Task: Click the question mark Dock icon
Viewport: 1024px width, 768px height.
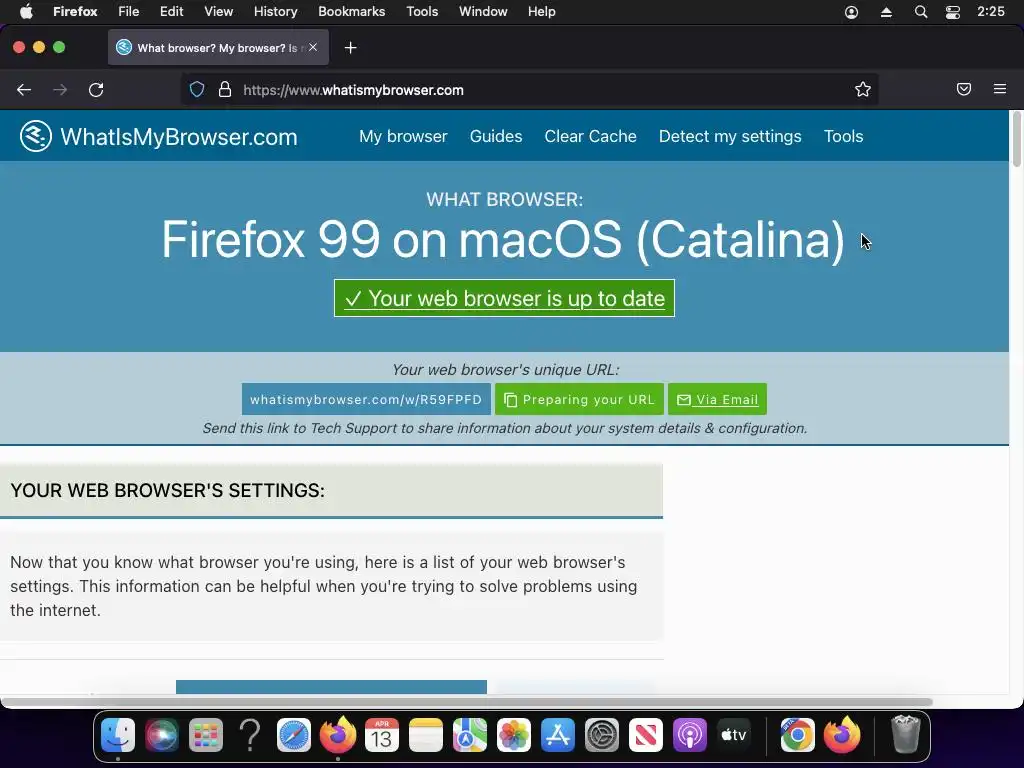Action: coord(250,735)
